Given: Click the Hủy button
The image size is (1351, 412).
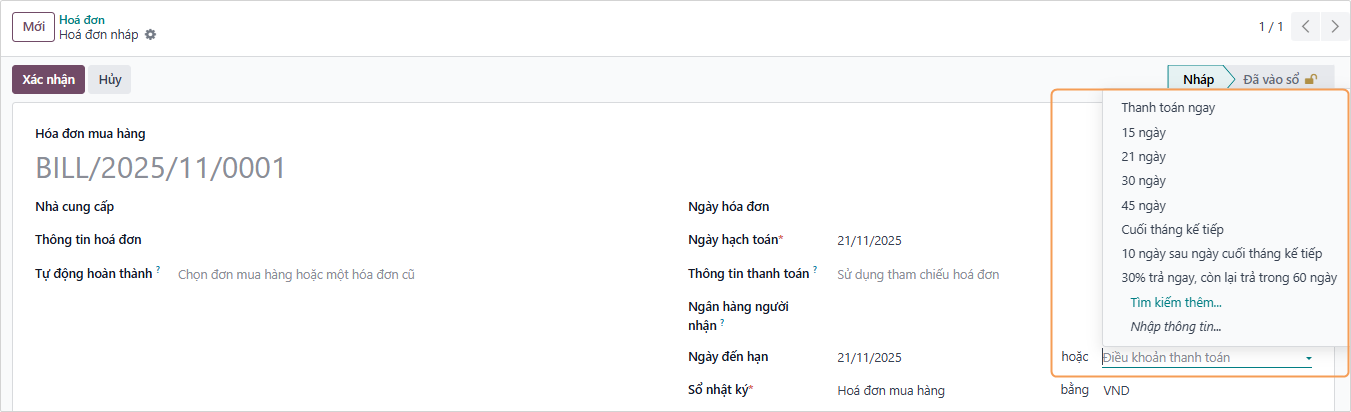Looking at the screenshot, I should (110, 80).
